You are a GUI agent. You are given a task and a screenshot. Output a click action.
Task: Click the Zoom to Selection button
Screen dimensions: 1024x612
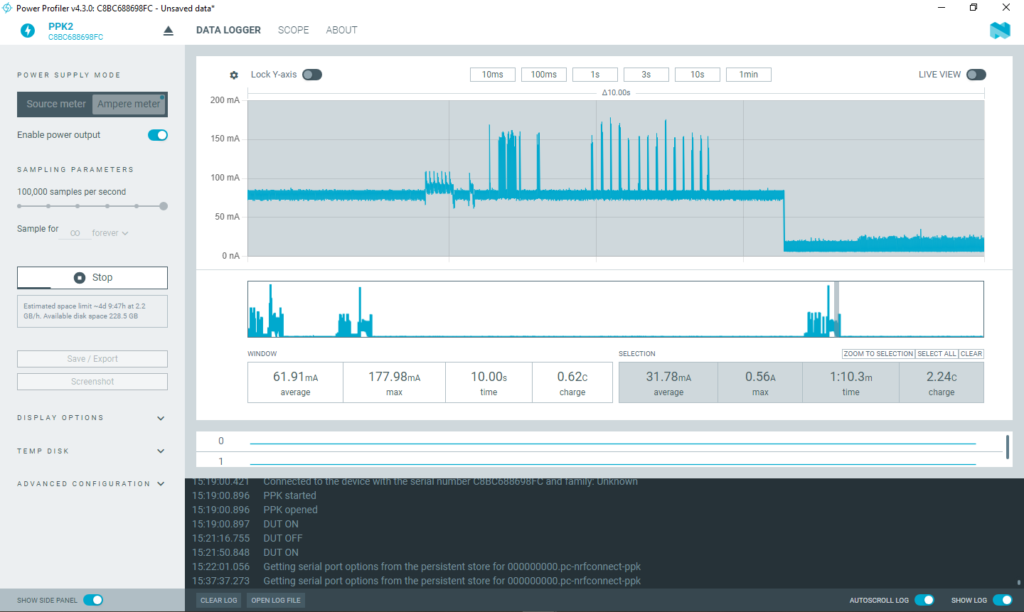(878, 354)
